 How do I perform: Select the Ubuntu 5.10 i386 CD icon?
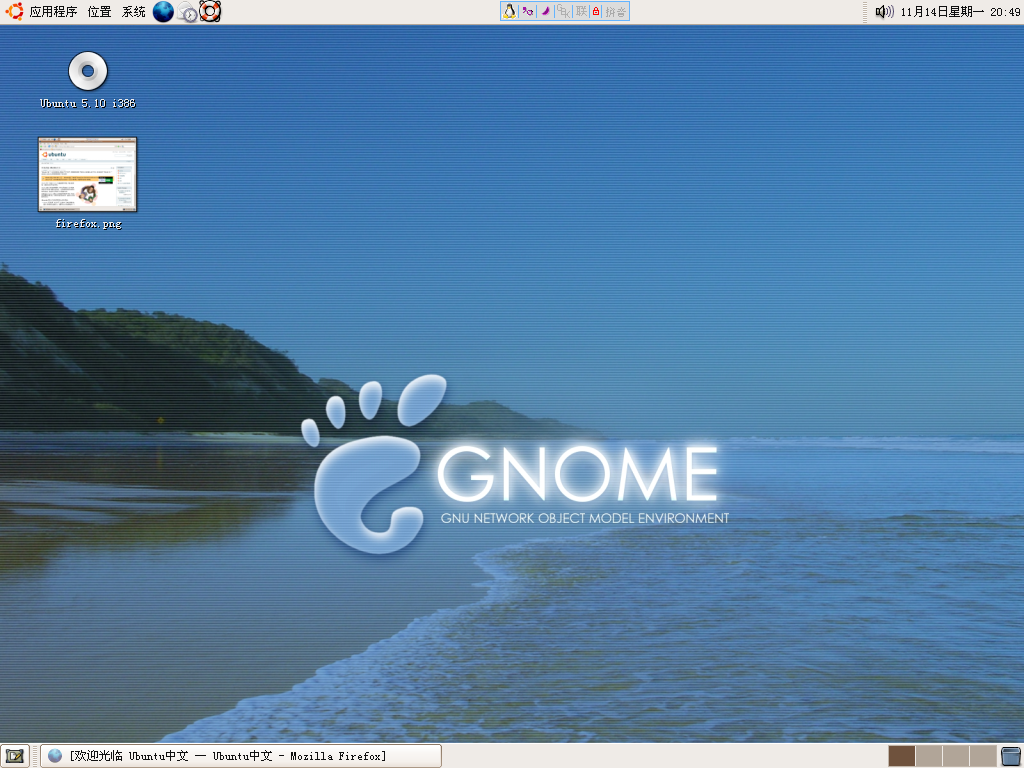[88, 71]
